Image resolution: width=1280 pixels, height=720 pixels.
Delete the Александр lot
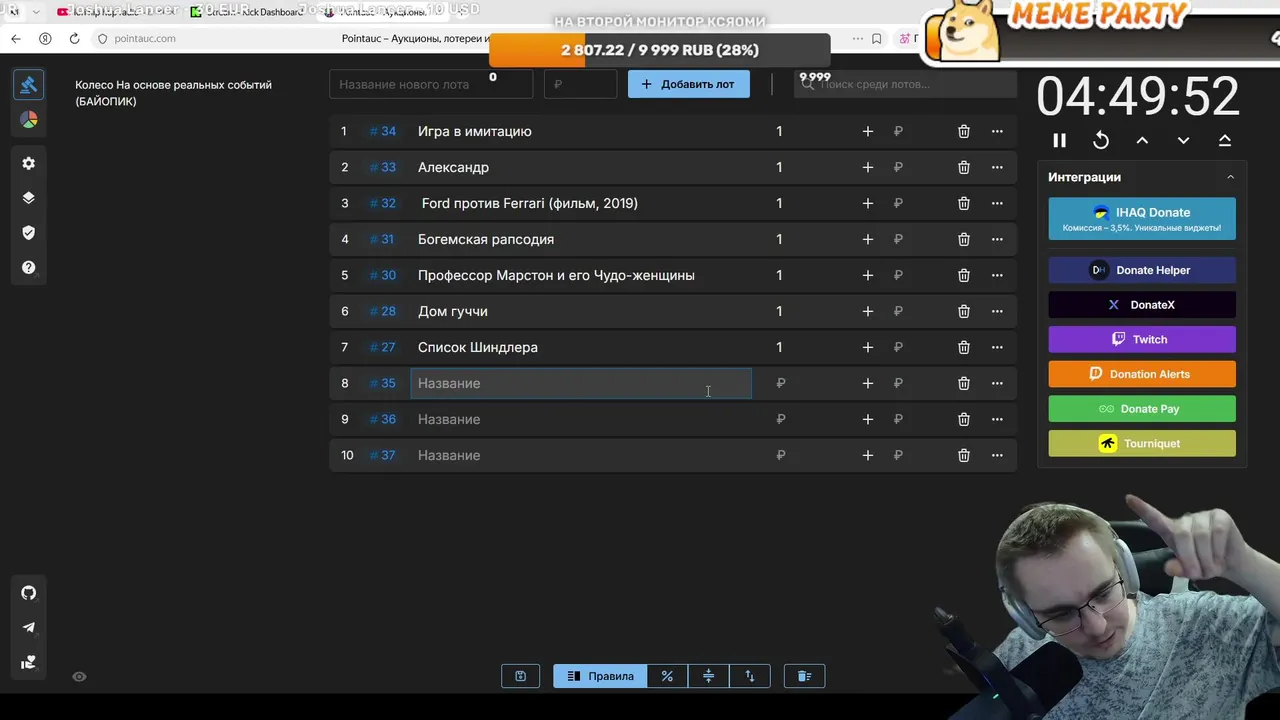[963, 167]
